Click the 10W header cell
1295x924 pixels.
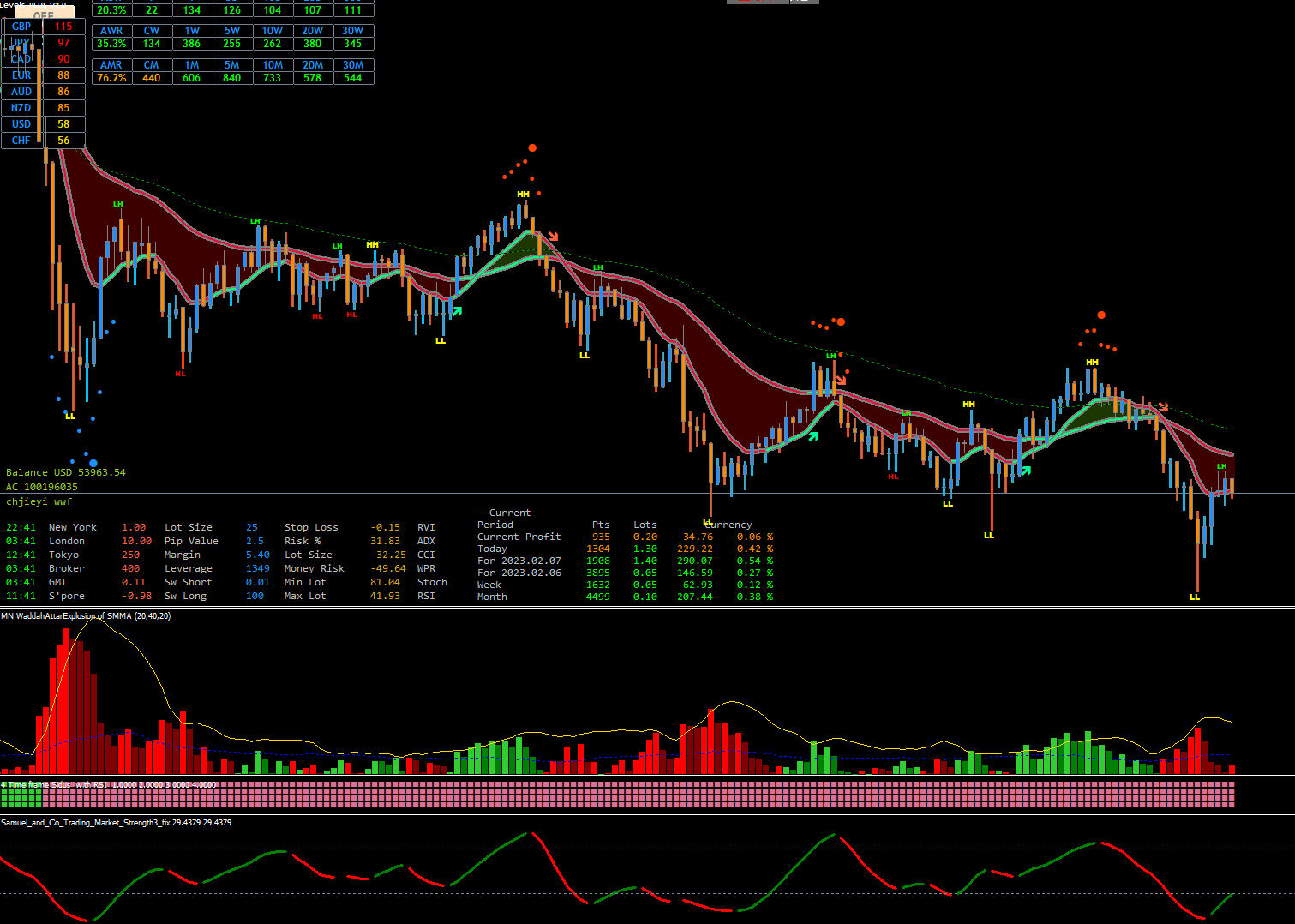coord(273,31)
